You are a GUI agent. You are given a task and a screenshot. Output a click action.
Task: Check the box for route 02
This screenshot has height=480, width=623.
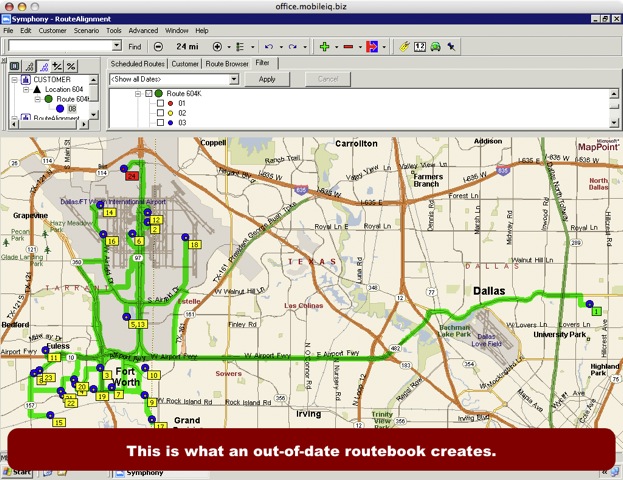[159, 113]
